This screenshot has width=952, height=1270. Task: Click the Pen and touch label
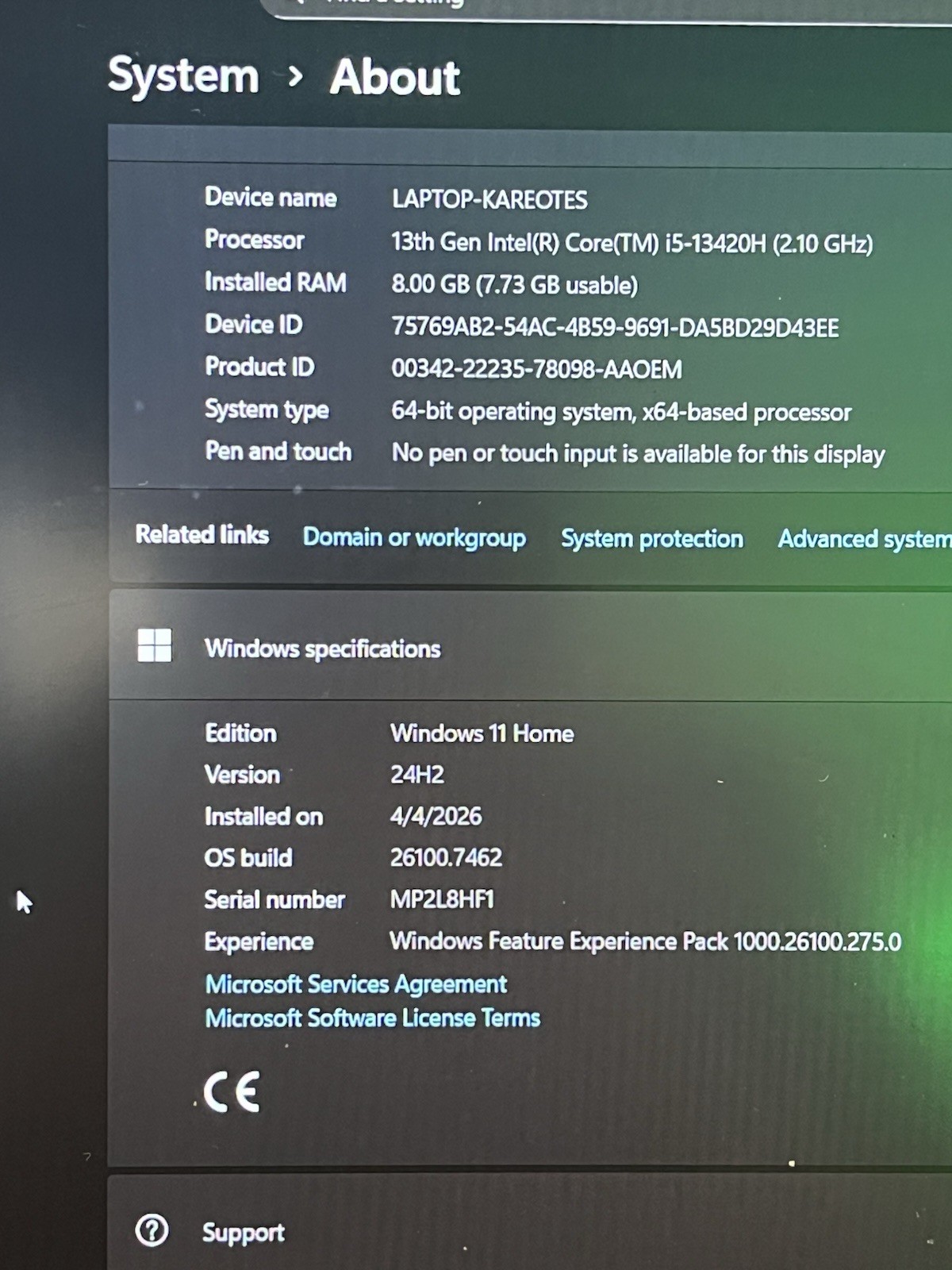tap(278, 451)
